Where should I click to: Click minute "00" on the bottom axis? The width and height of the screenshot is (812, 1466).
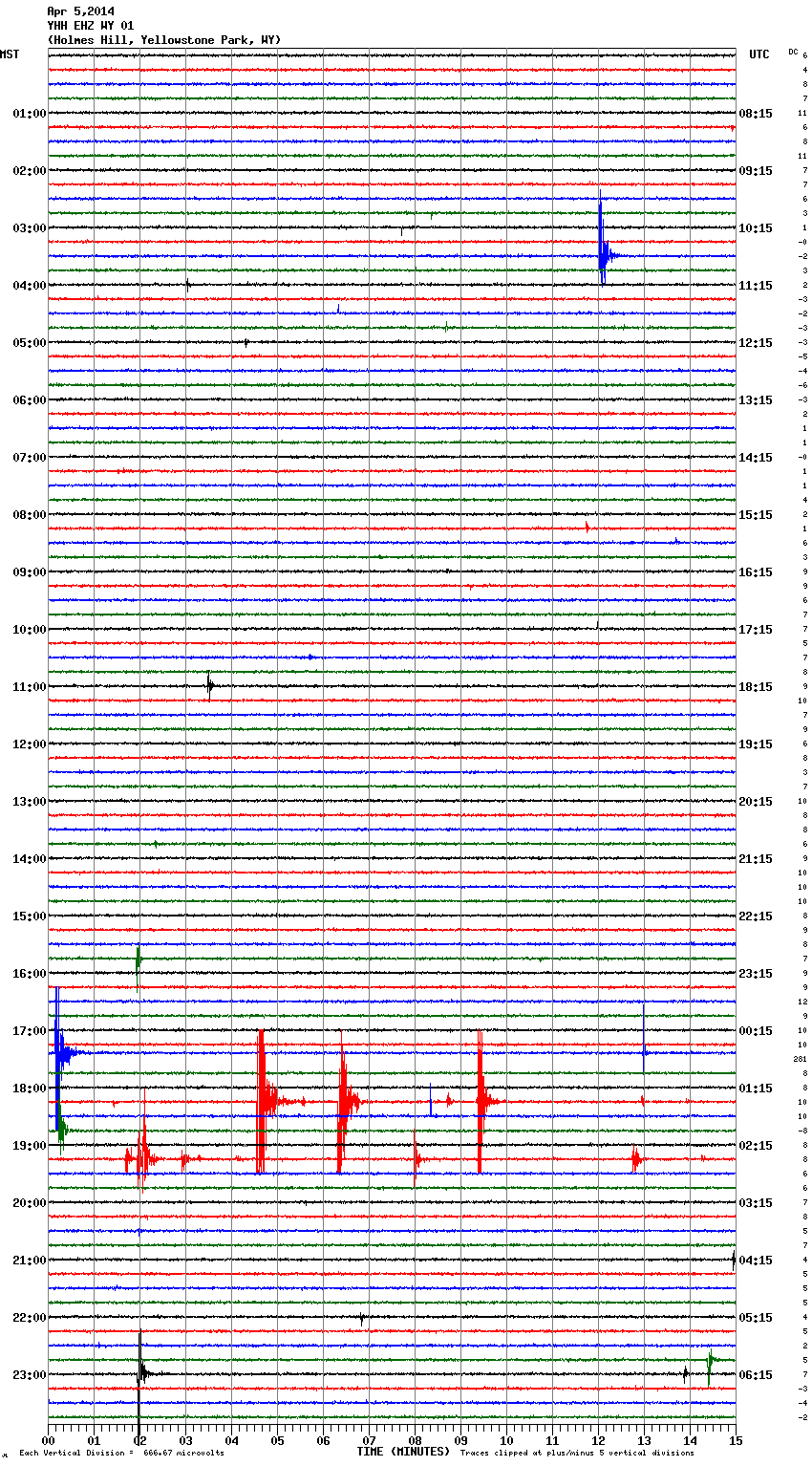(48, 1440)
